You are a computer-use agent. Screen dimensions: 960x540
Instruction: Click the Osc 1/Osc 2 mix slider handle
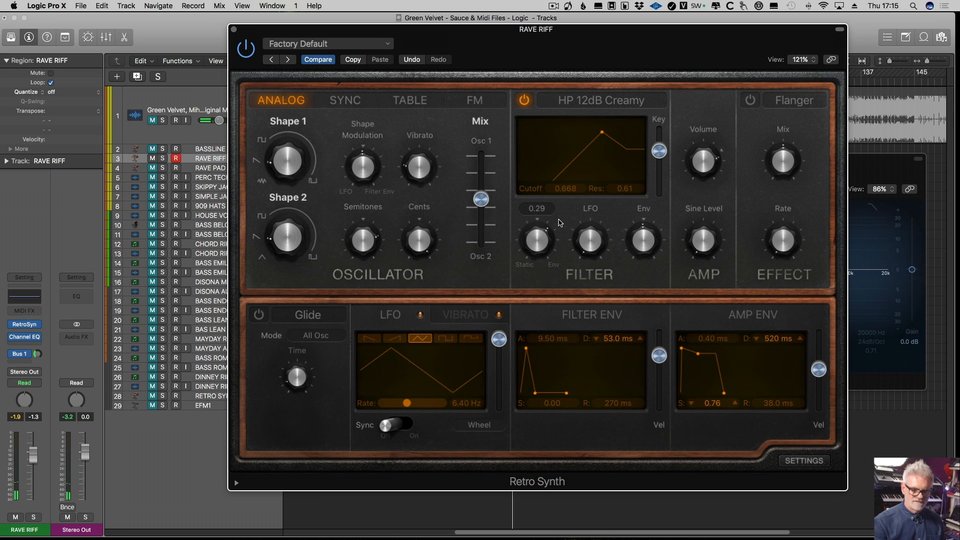[x=481, y=198]
